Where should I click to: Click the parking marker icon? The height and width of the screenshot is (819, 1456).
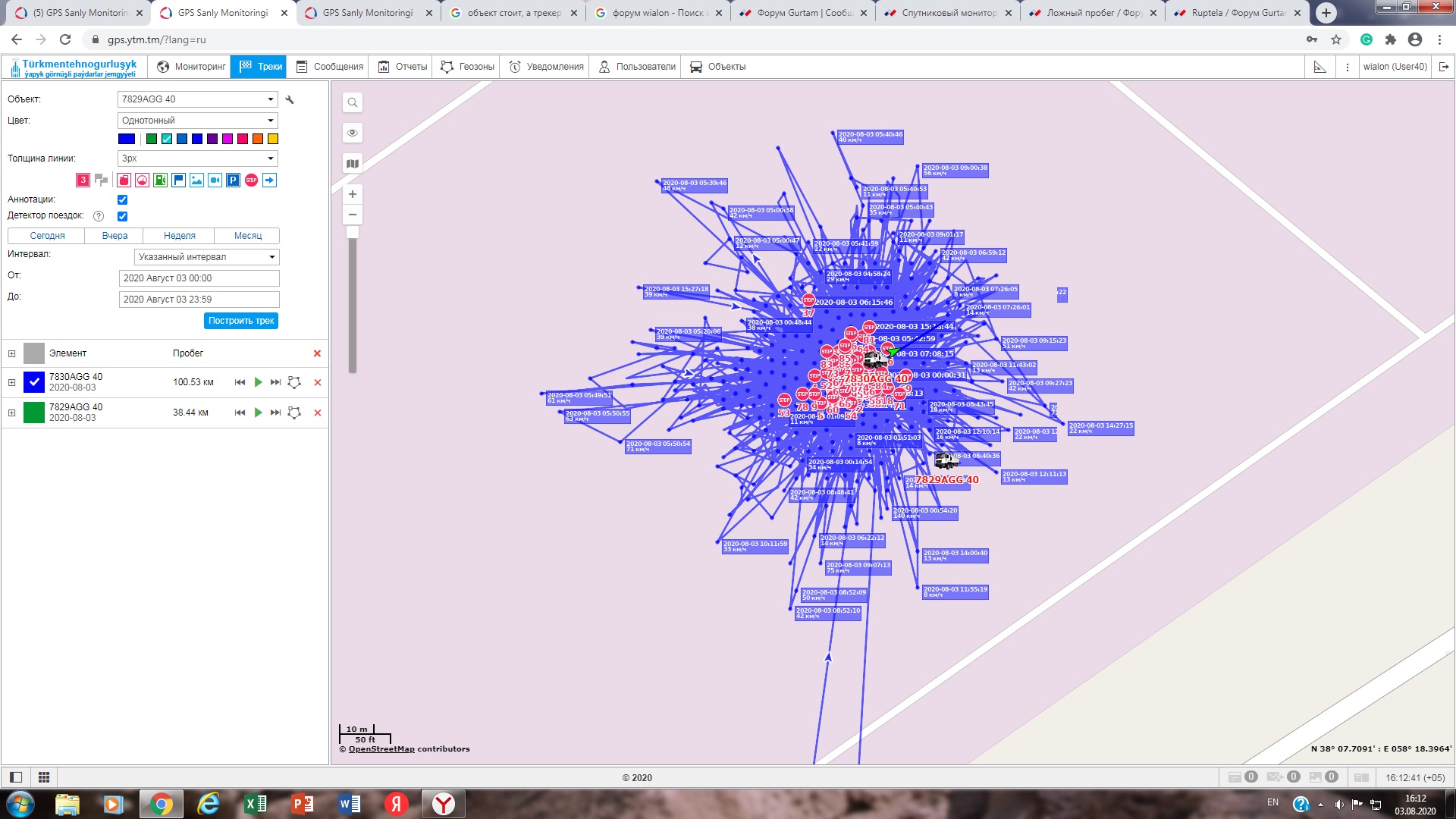coord(233,180)
